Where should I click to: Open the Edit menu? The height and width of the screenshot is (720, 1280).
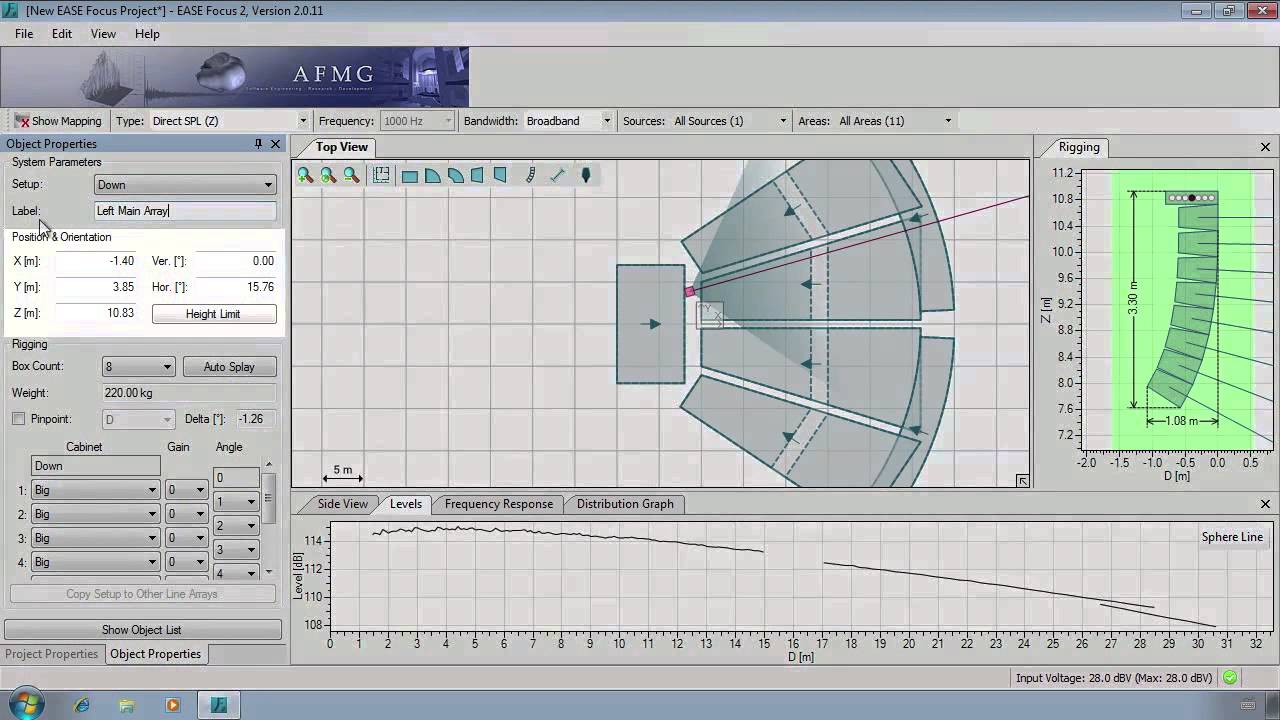coord(62,34)
